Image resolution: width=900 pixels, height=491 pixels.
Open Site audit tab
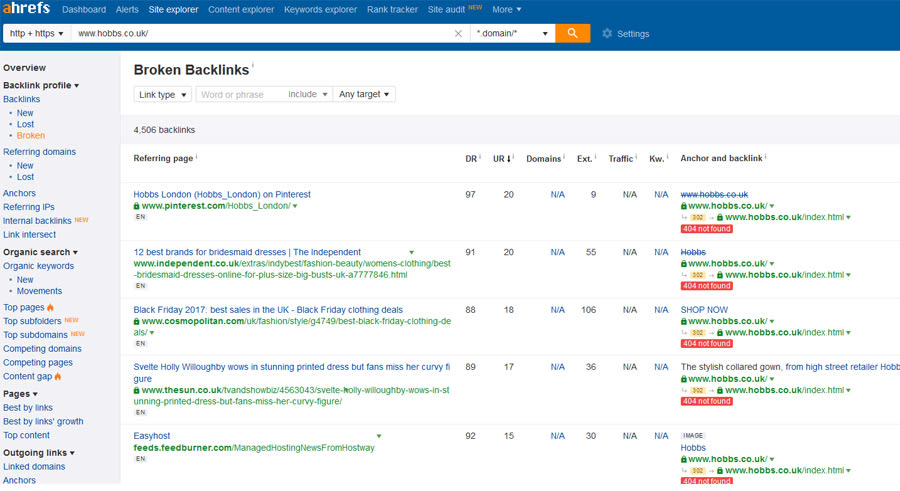pos(446,9)
